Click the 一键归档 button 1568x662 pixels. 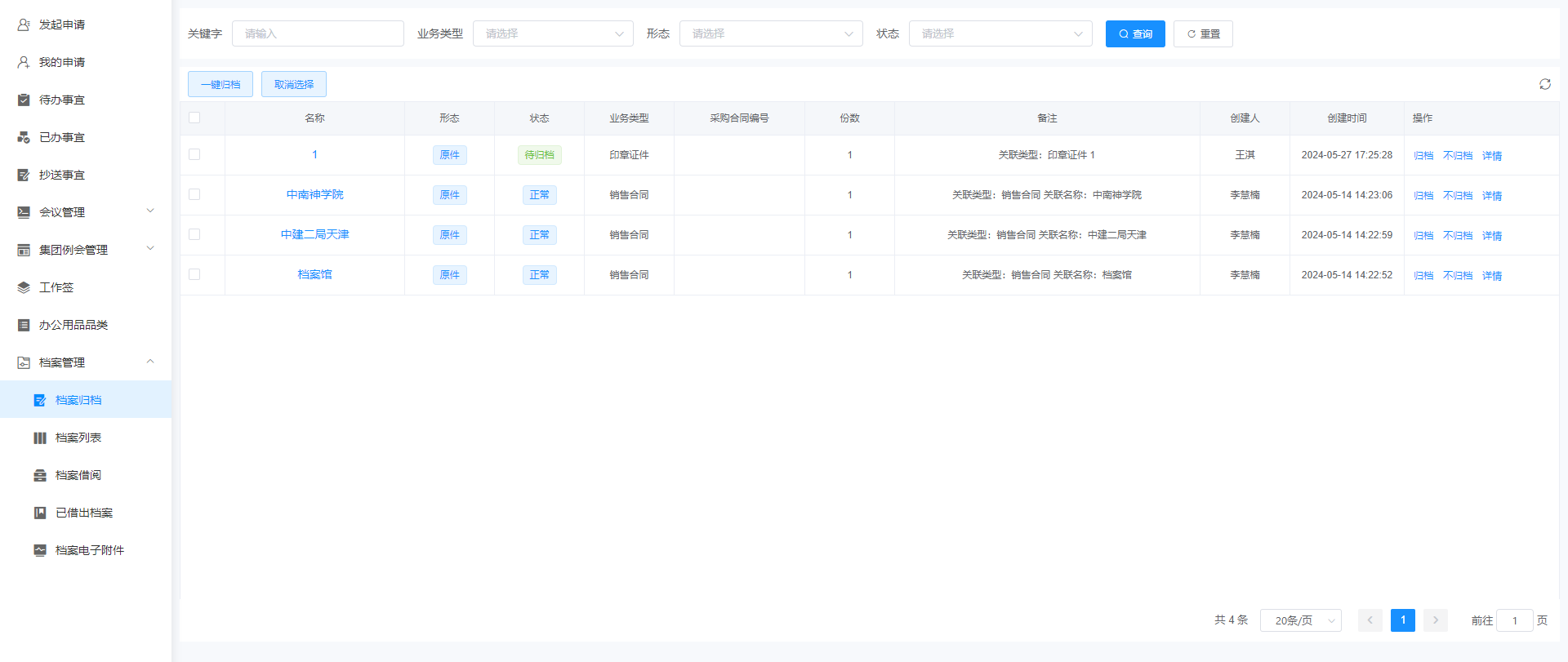tap(220, 84)
